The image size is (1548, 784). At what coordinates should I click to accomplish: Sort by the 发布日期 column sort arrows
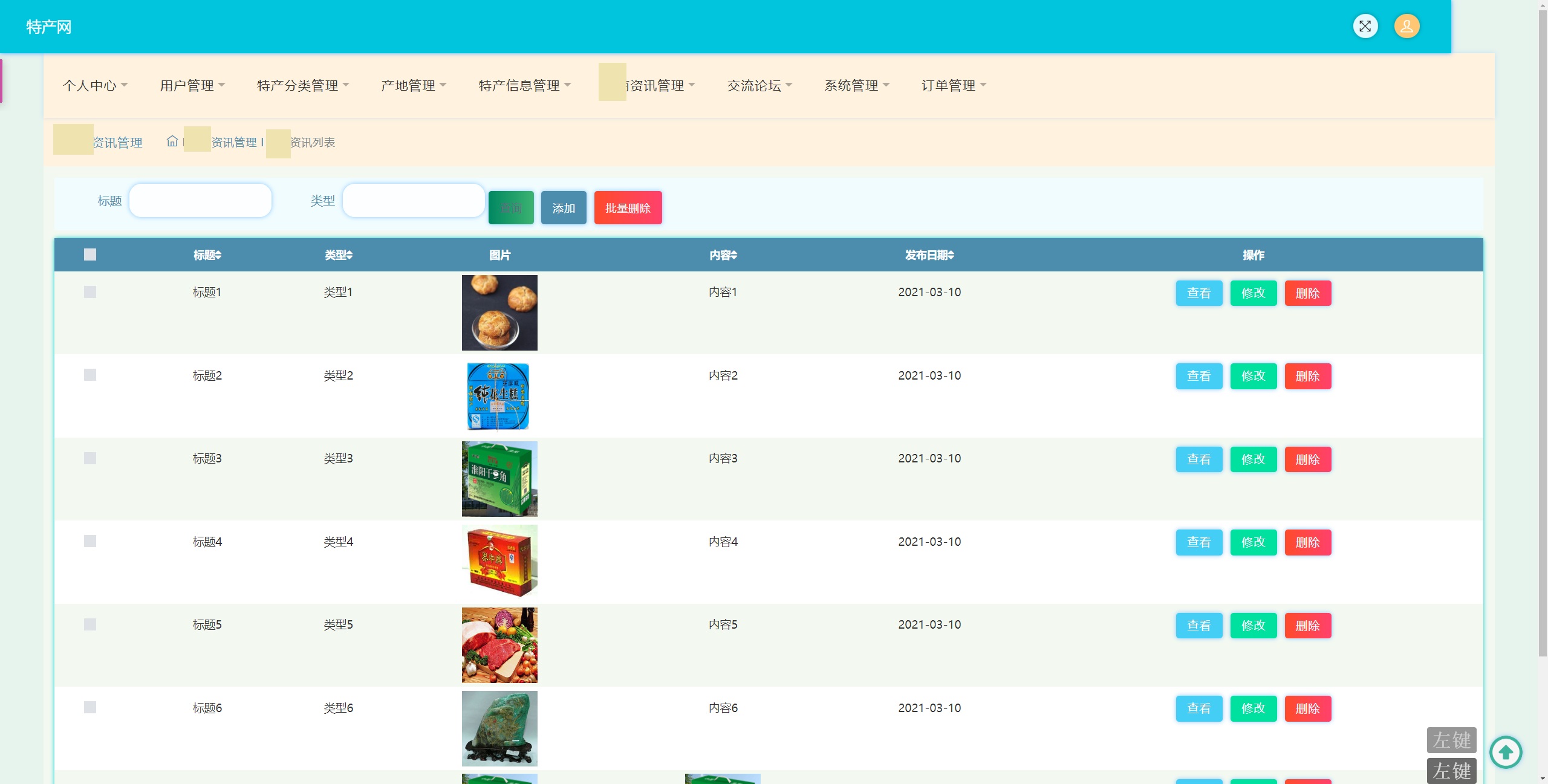point(951,256)
